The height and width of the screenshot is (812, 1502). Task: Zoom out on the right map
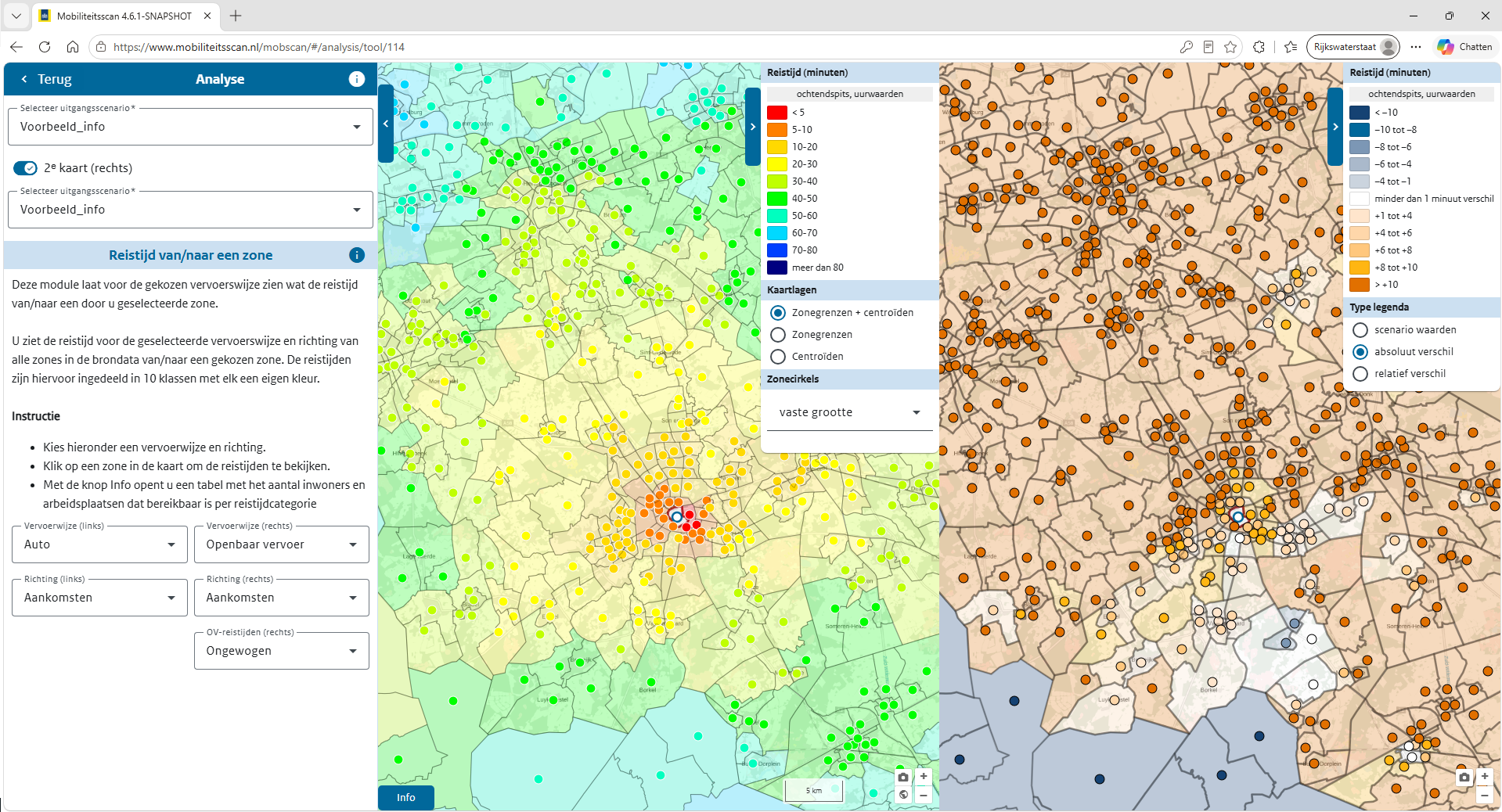click(1484, 795)
